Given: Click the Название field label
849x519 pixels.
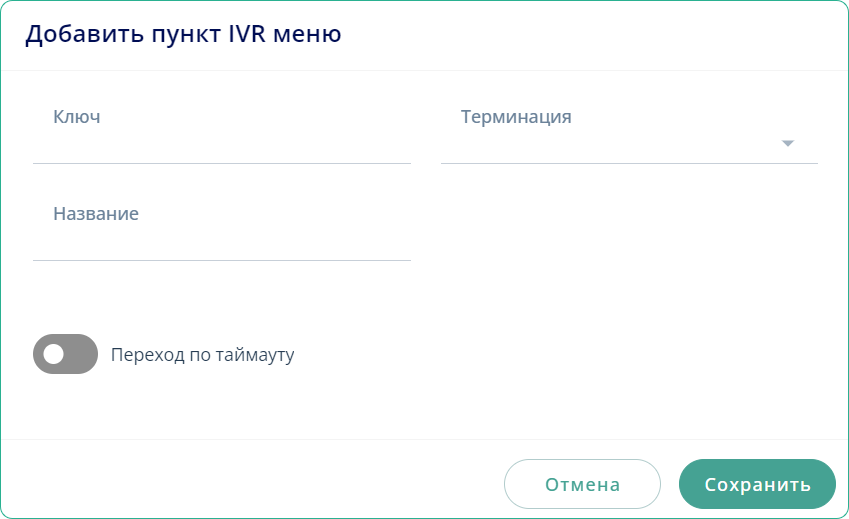Looking at the screenshot, I should [x=95, y=214].
